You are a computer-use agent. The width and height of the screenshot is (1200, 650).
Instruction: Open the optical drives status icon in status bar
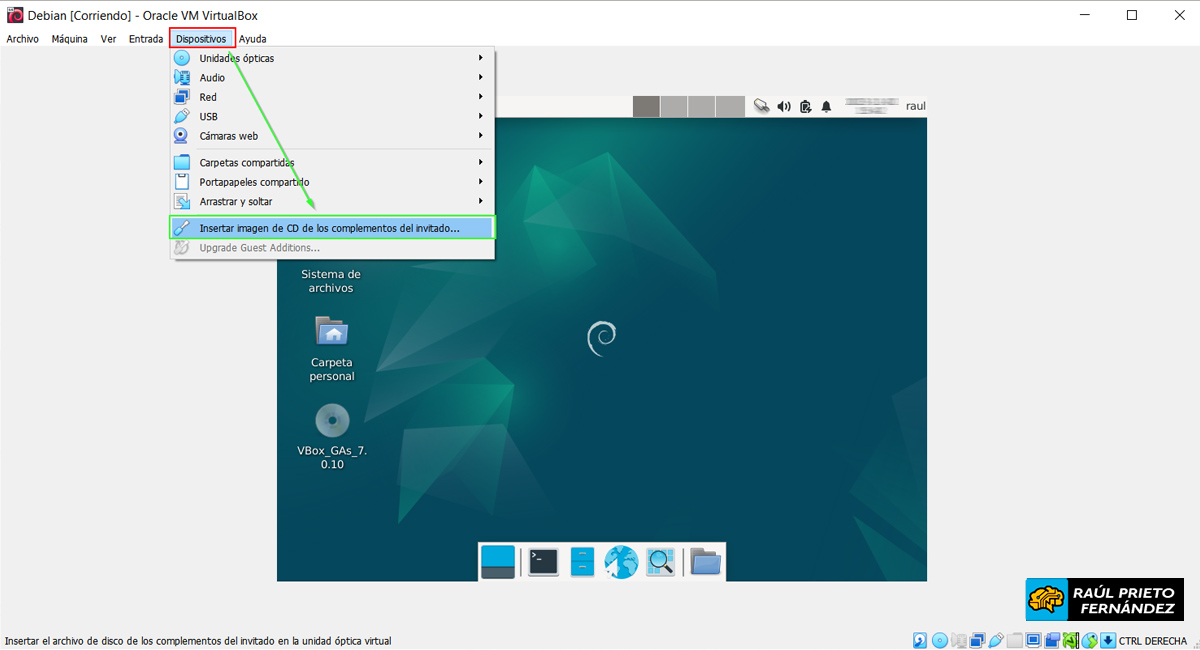[x=938, y=640]
